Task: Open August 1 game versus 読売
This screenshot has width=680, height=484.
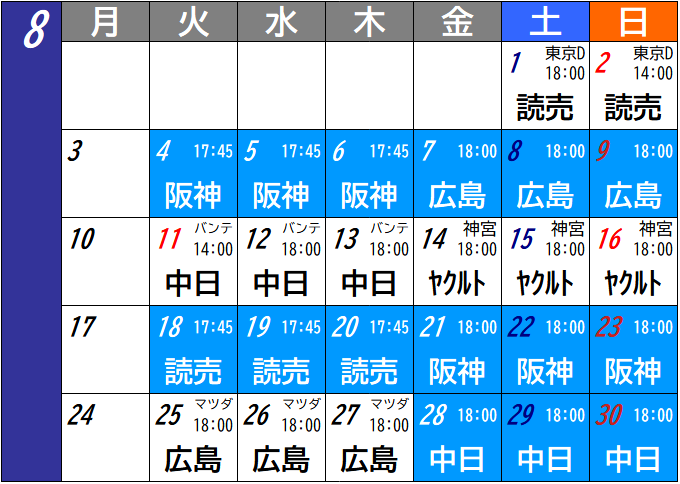Action: coord(545,87)
